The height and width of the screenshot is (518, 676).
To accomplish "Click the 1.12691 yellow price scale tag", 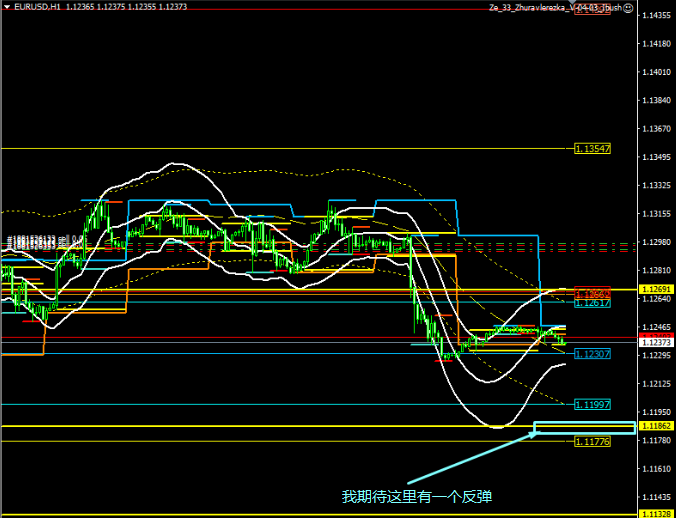I will pyautogui.click(x=656, y=289).
